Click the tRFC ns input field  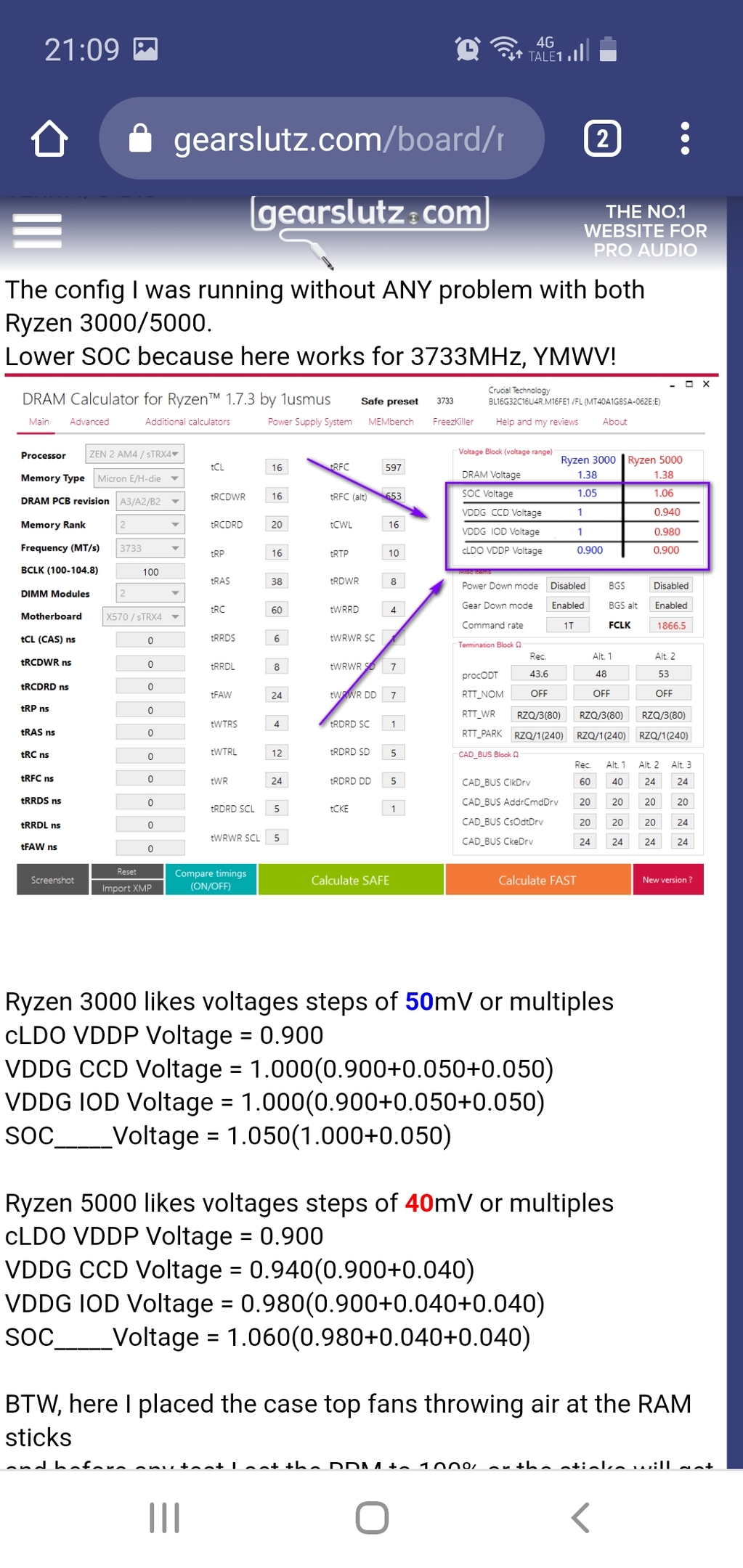[x=150, y=779]
